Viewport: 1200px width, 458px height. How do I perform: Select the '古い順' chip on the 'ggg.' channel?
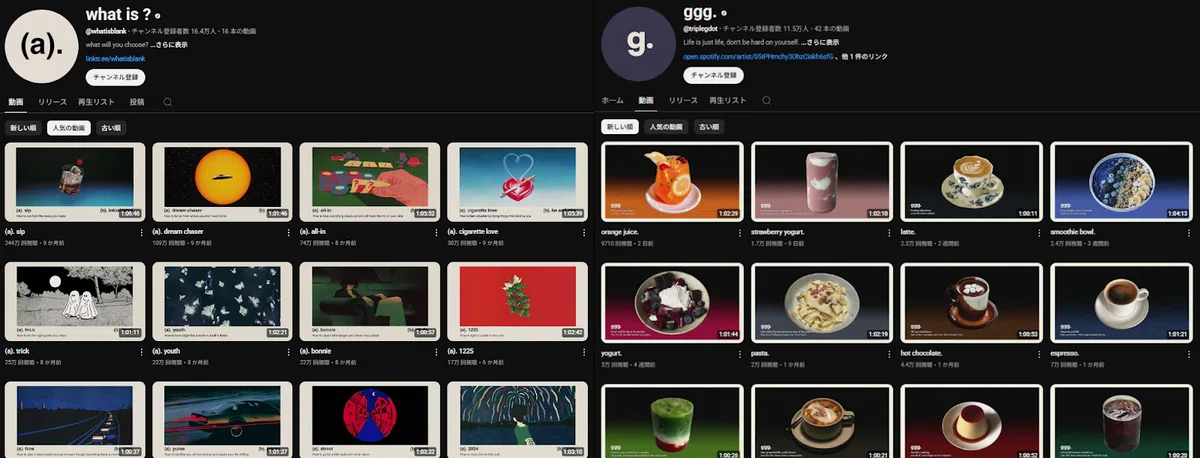click(708, 127)
